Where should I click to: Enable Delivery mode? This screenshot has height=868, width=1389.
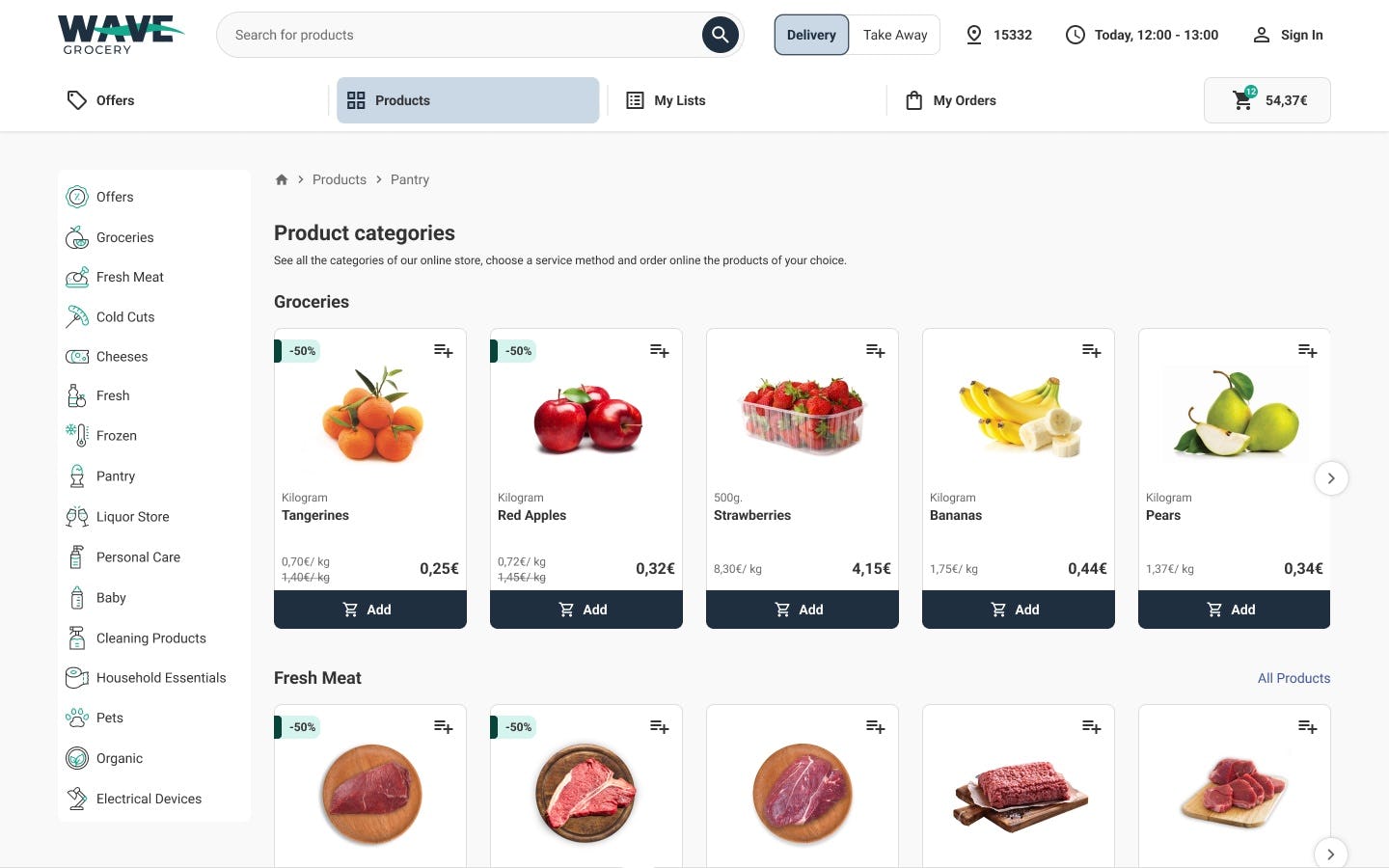pos(811,35)
